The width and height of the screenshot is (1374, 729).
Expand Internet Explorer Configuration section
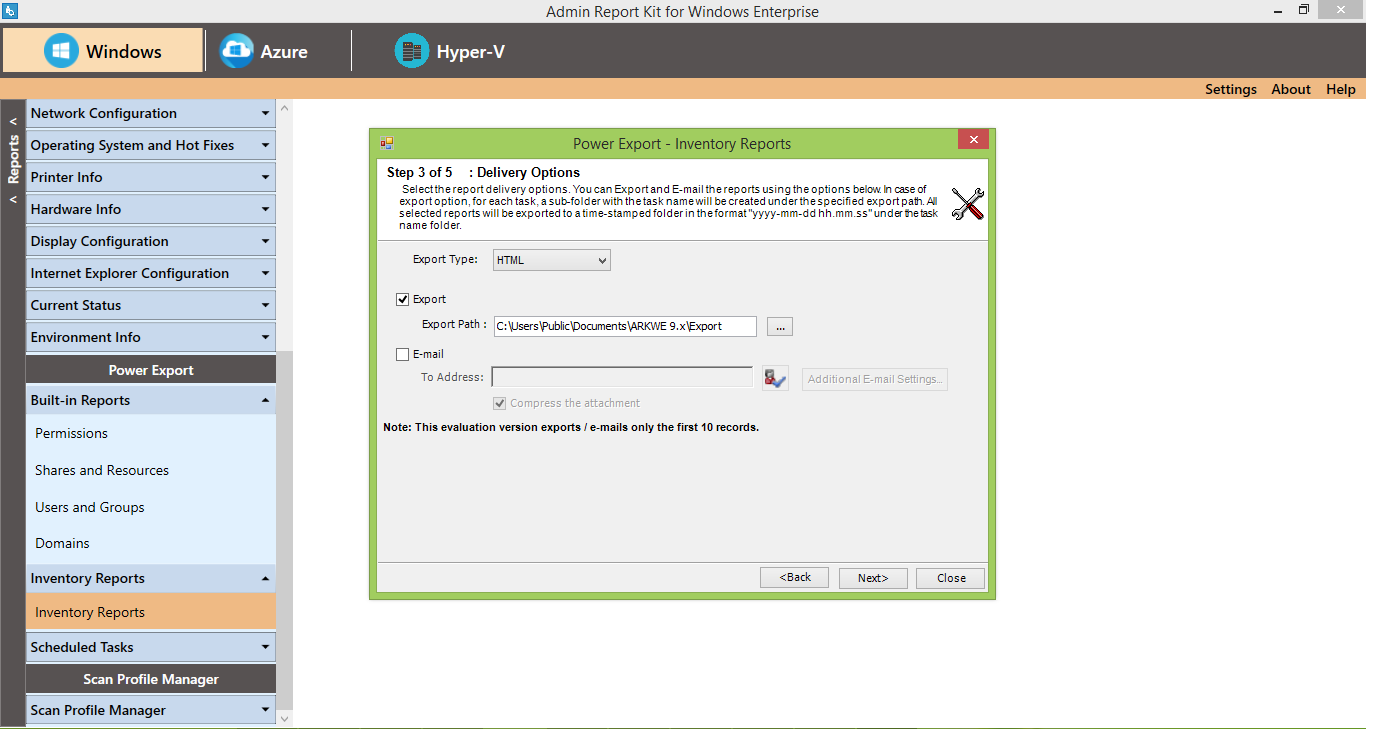[150, 273]
